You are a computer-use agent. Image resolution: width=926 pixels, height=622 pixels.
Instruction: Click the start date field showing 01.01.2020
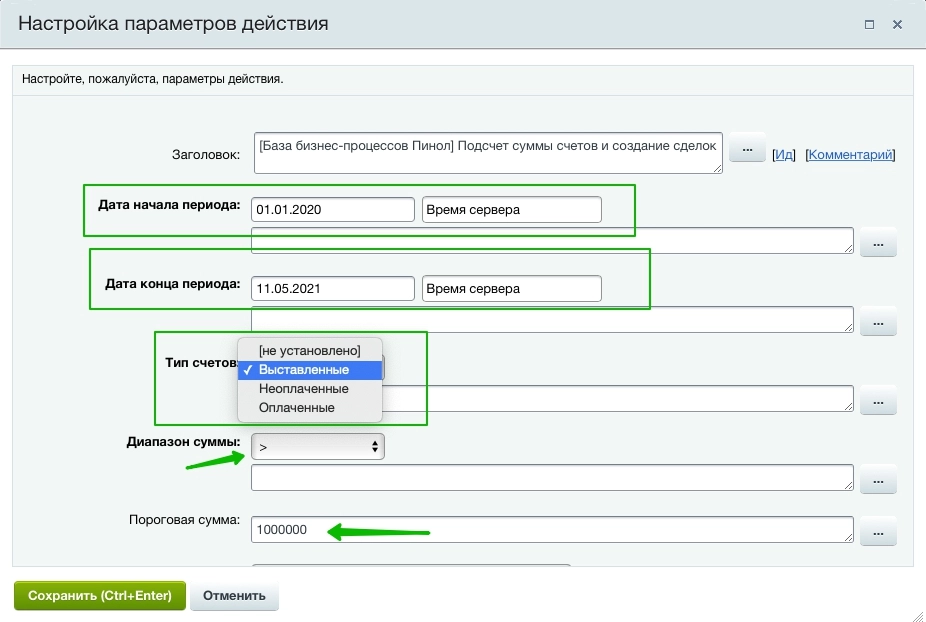(x=332, y=209)
